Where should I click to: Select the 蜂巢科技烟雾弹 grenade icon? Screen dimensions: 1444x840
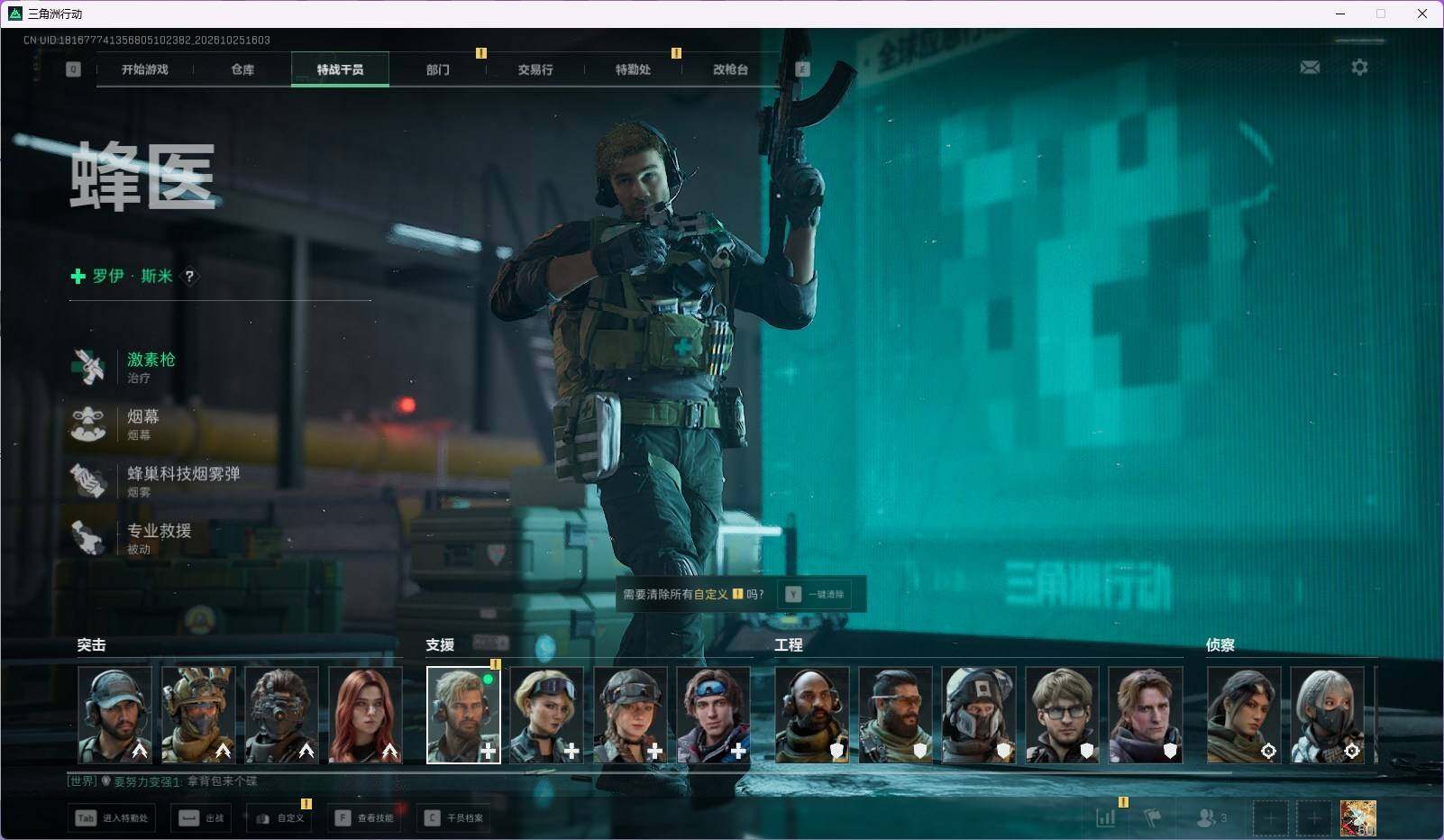[x=88, y=480]
